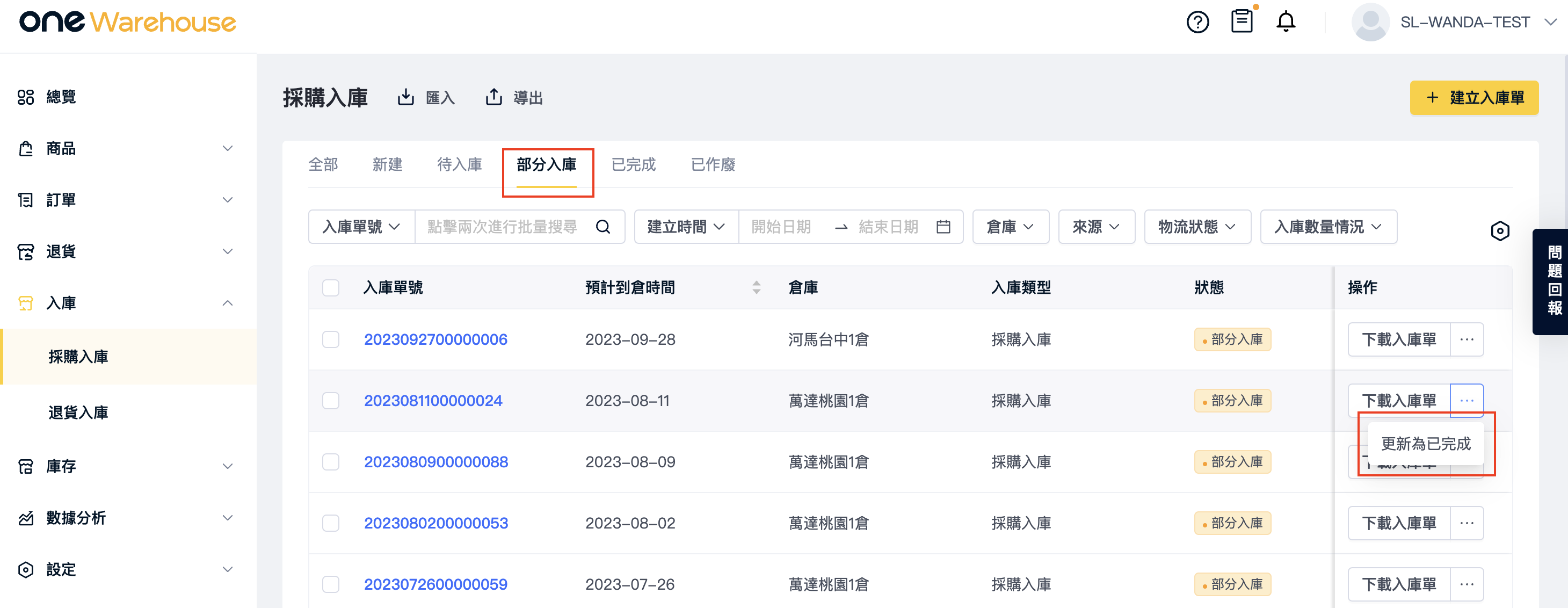
Task: Download receipt for order 2023092700000006
Action: tap(1399, 339)
